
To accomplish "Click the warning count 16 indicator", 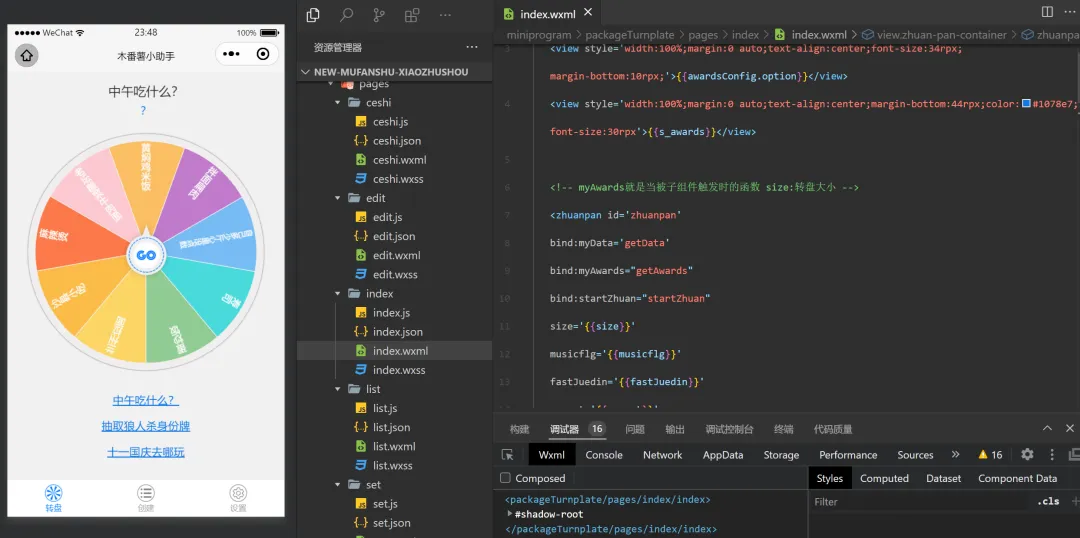I will pyautogui.click(x=990, y=455).
